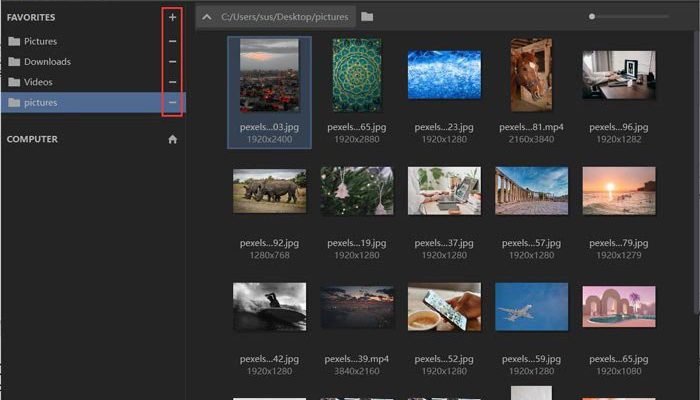Remove Videos favorite via minus icon
This screenshot has width=700, height=400.
pos(172,82)
